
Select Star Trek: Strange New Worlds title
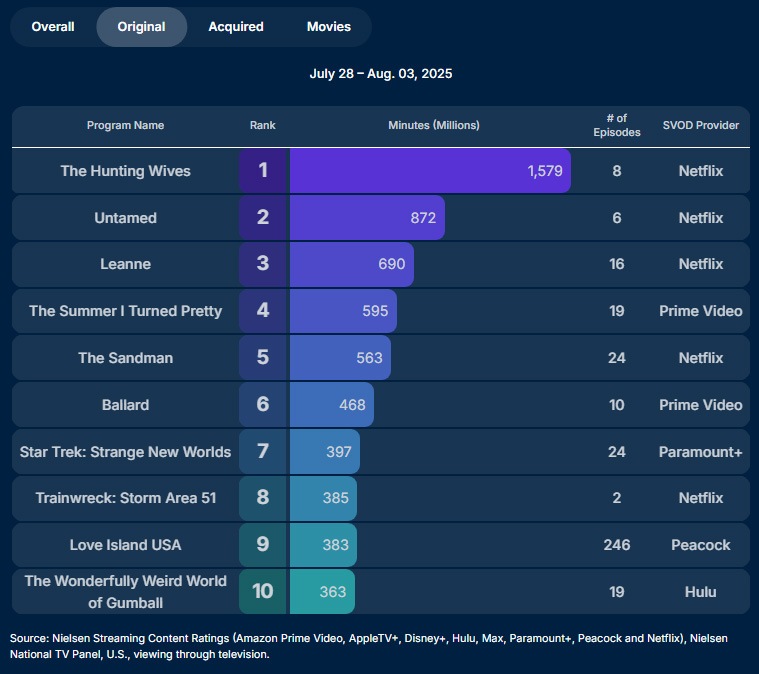(x=125, y=452)
